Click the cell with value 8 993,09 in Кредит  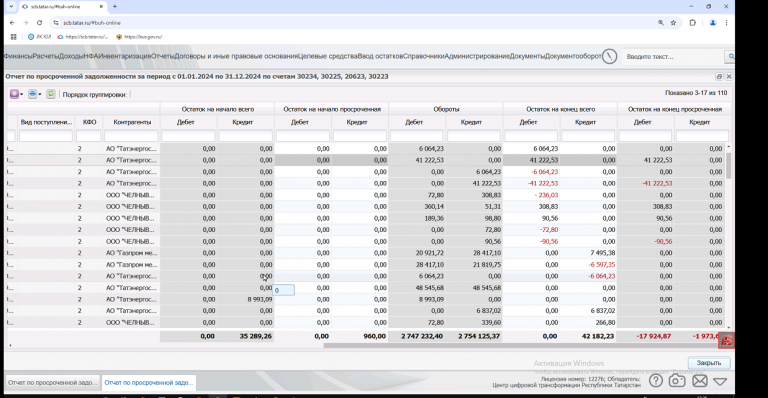coord(245,299)
